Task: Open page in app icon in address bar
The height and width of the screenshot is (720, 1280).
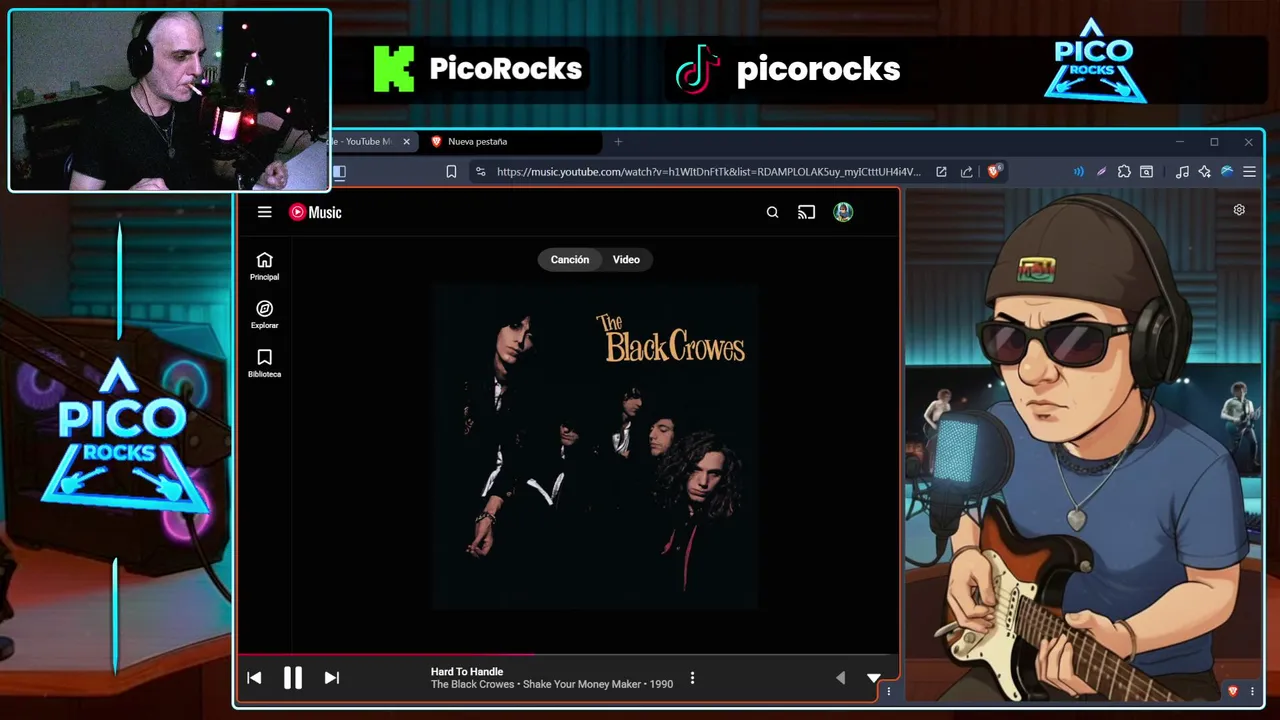Action: click(941, 172)
